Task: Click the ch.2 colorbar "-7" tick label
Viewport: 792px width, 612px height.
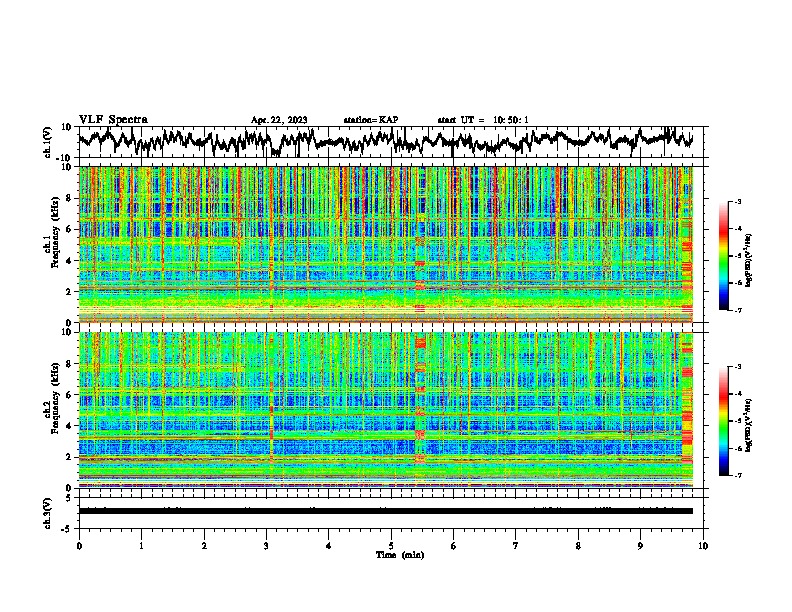Action: tap(737, 475)
